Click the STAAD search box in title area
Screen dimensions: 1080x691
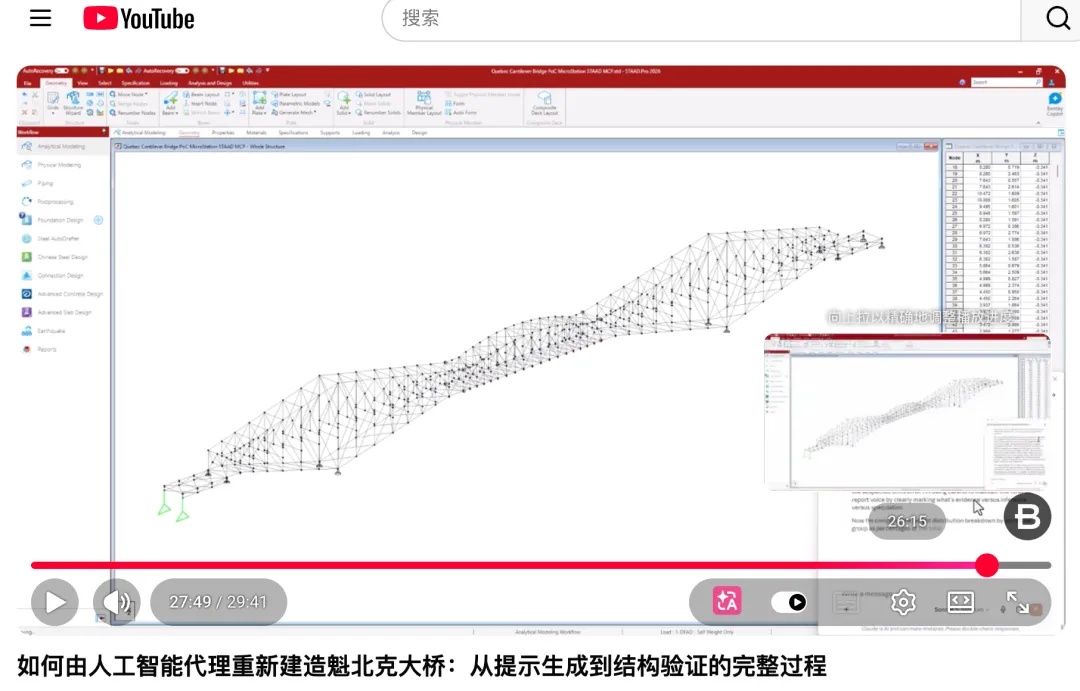pyautogui.click(x=1006, y=82)
